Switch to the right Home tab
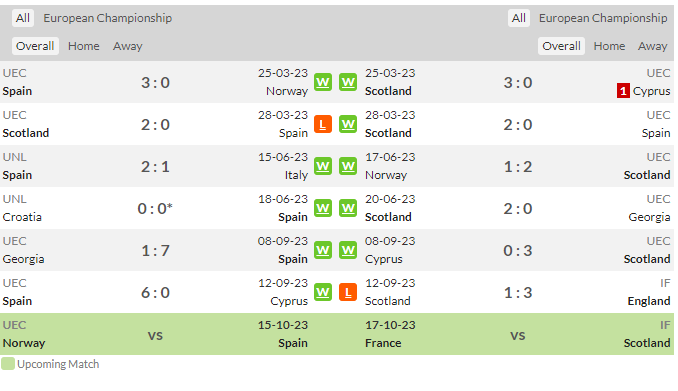 point(609,46)
